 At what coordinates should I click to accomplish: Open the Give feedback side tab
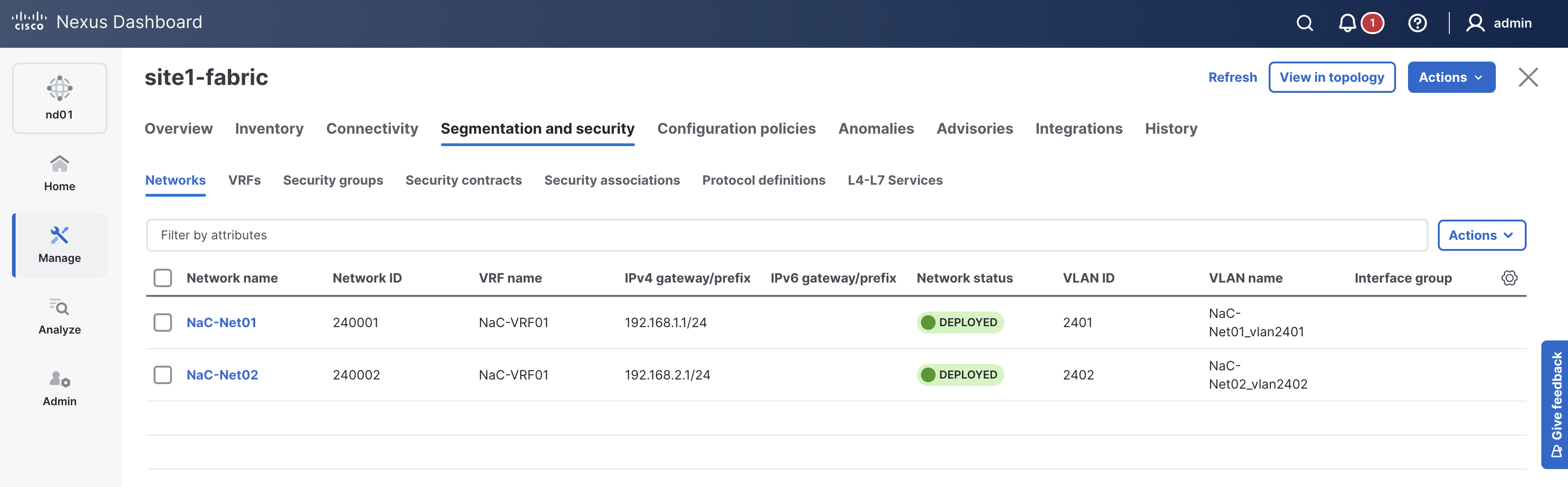pyautogui.click(x=1555, y=404)
